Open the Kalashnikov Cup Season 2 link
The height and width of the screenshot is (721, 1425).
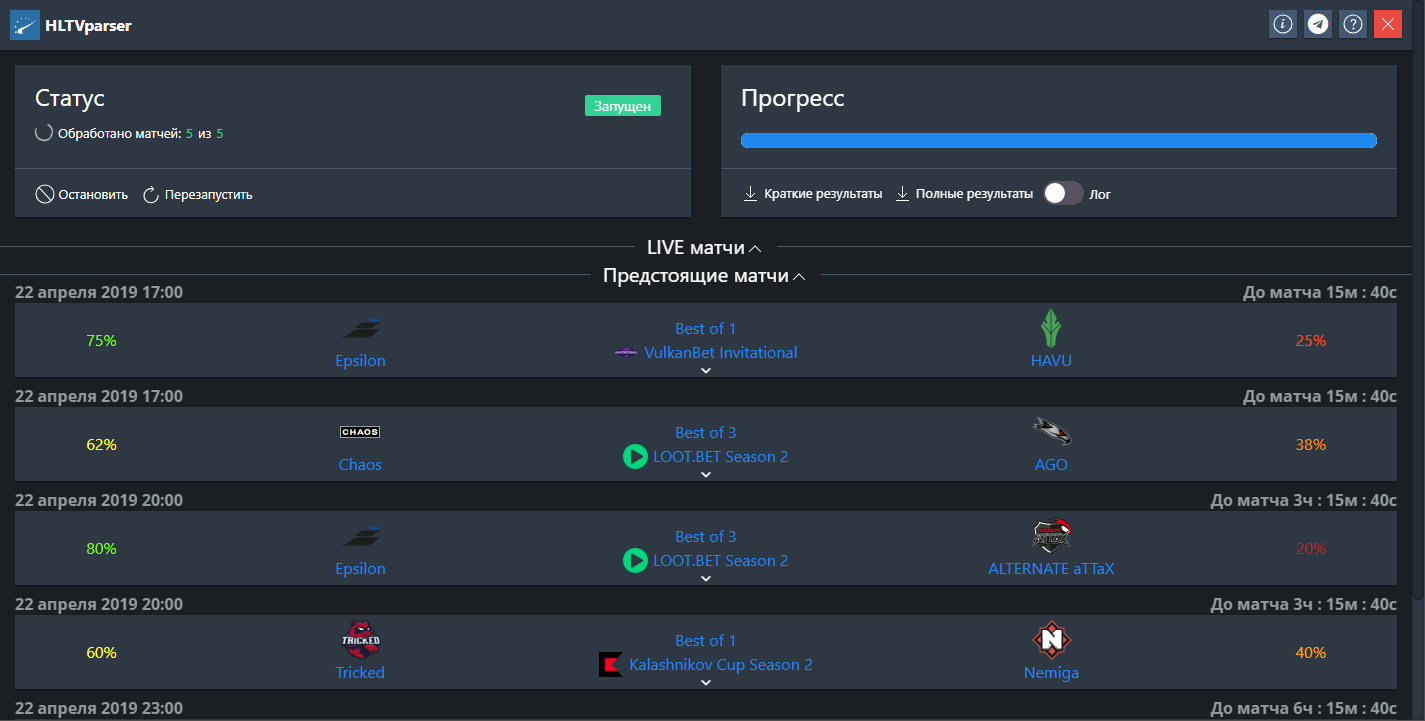[721, 665]
